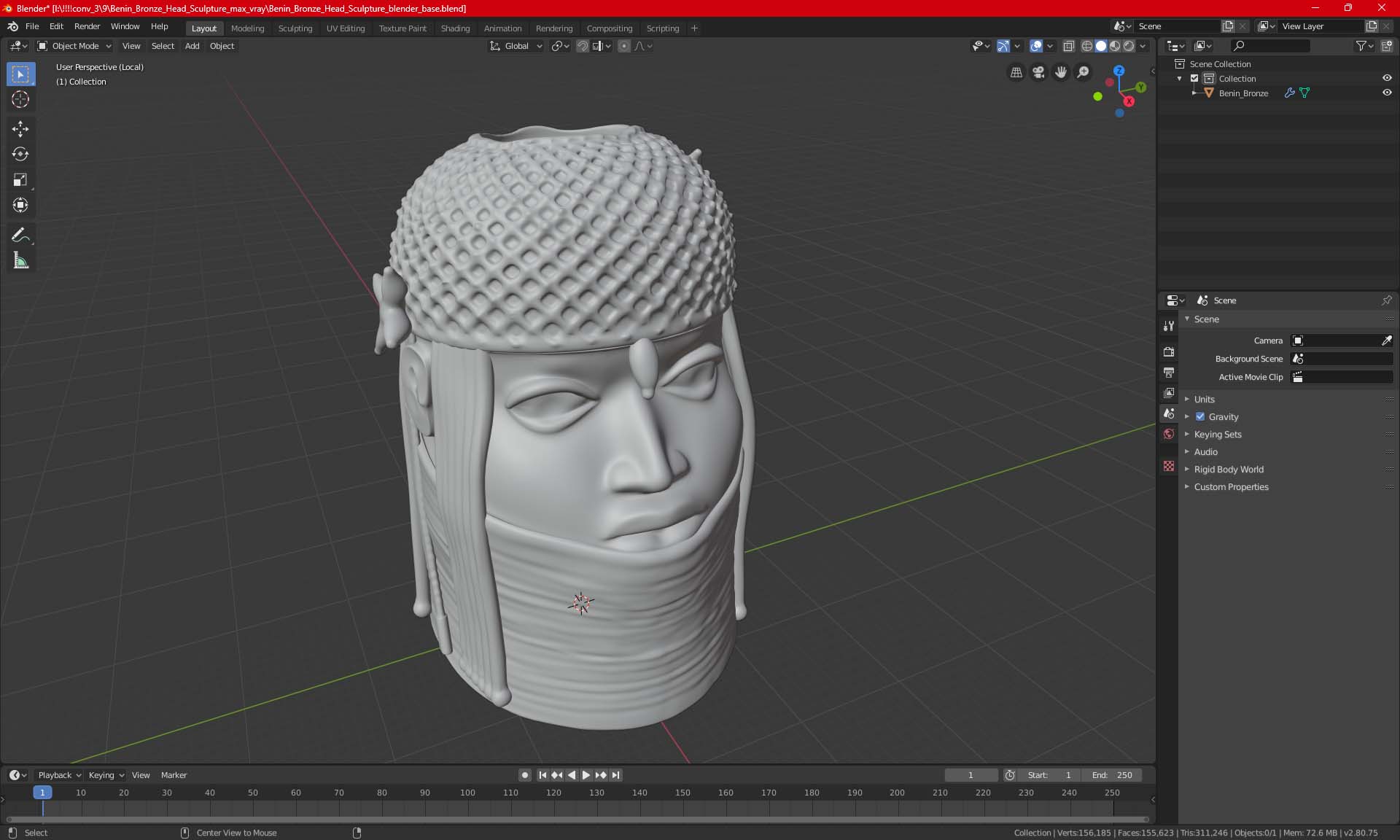Screen dimensions: 1400x840
Task: Open the Global transform orientation dropdown
Action: (516, 46)
